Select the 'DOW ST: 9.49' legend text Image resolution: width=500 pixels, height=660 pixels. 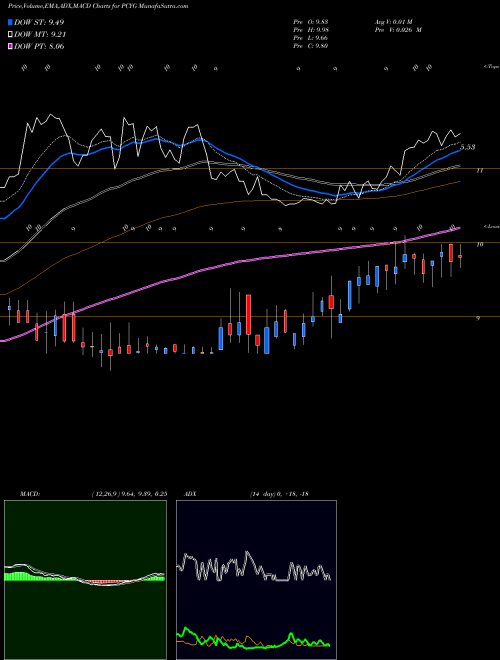pos(39,22)
